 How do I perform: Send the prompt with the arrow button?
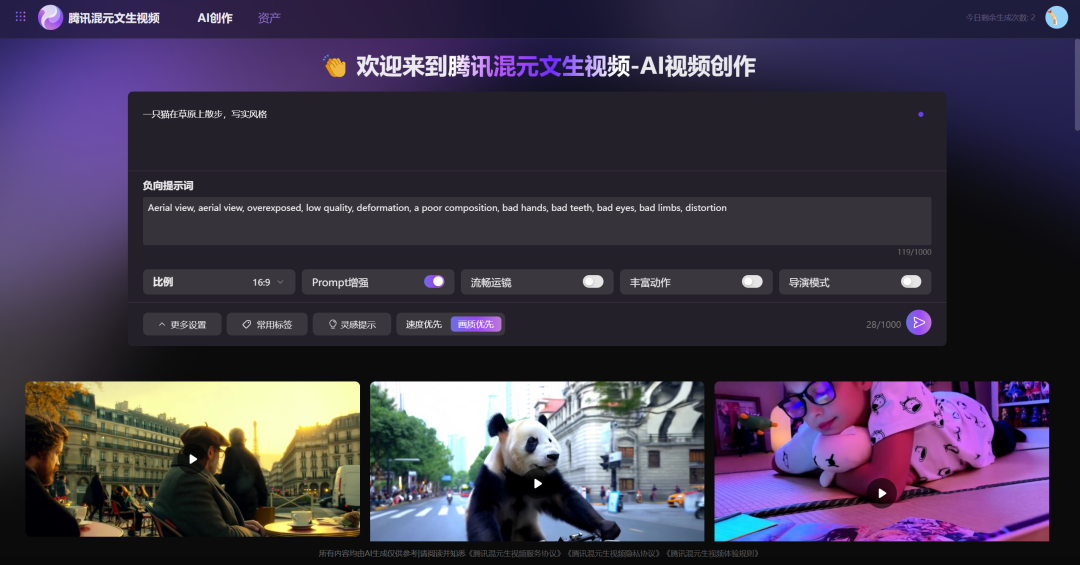coord(919,322)
